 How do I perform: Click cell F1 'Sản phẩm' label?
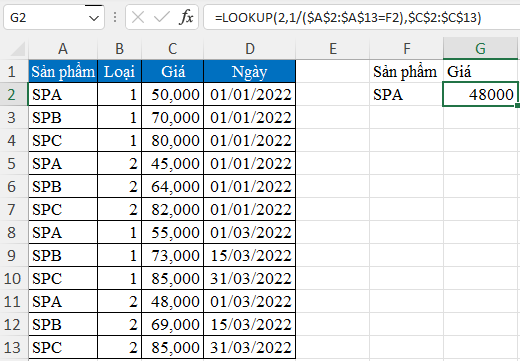point(406,71)
